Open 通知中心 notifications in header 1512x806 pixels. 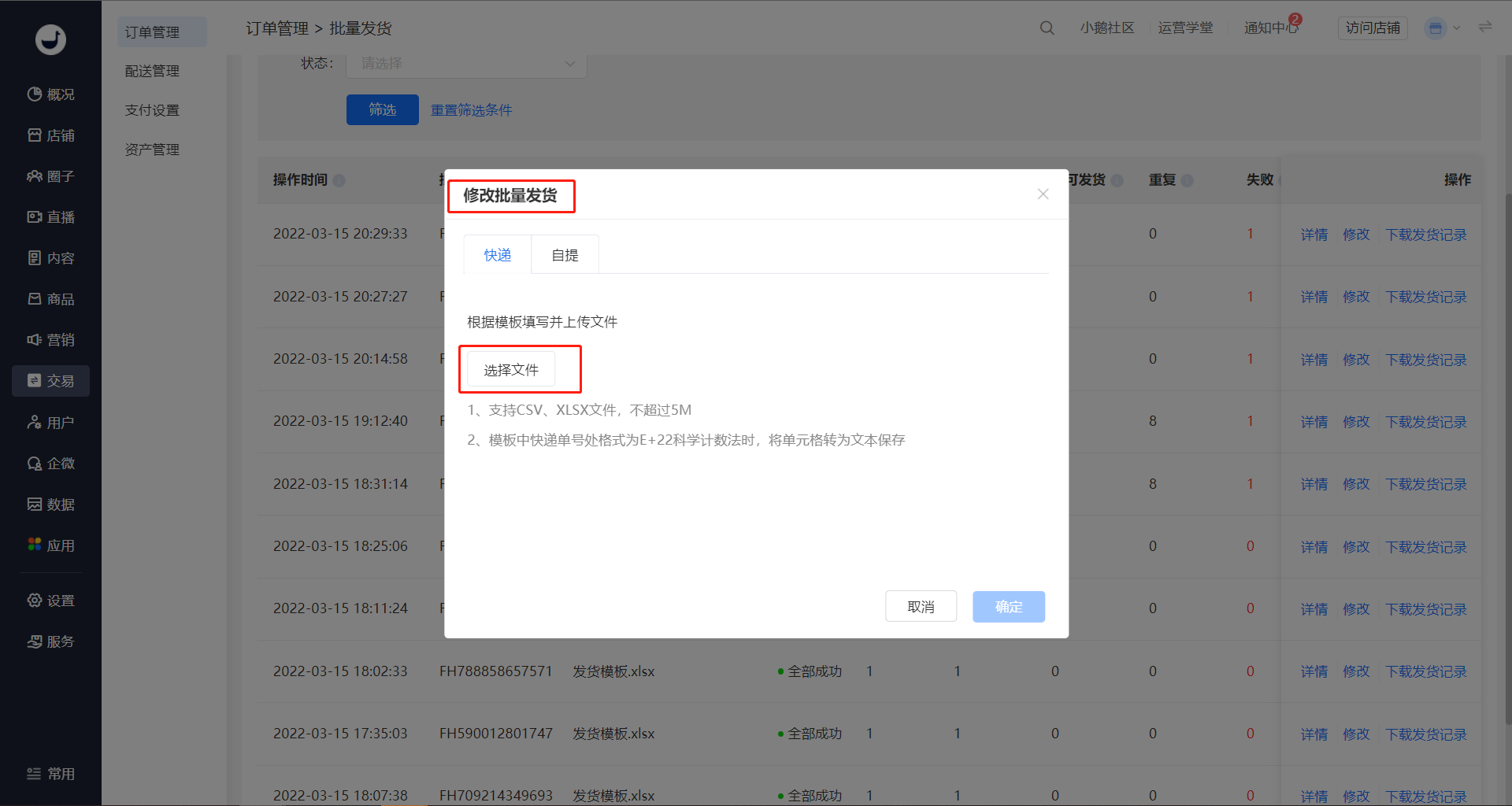pyautogui.click(x=1271, y=28)
